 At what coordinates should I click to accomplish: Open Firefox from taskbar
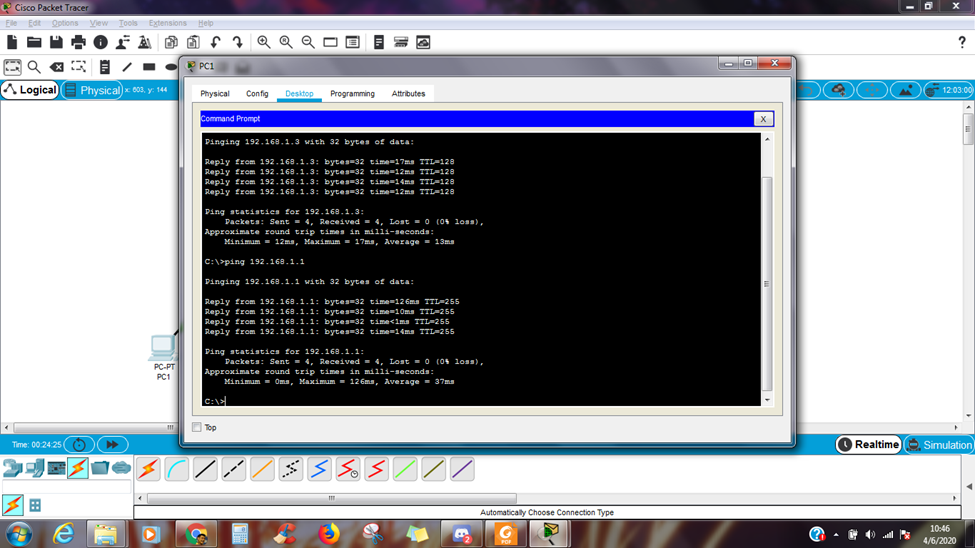(x=329, y=534)
